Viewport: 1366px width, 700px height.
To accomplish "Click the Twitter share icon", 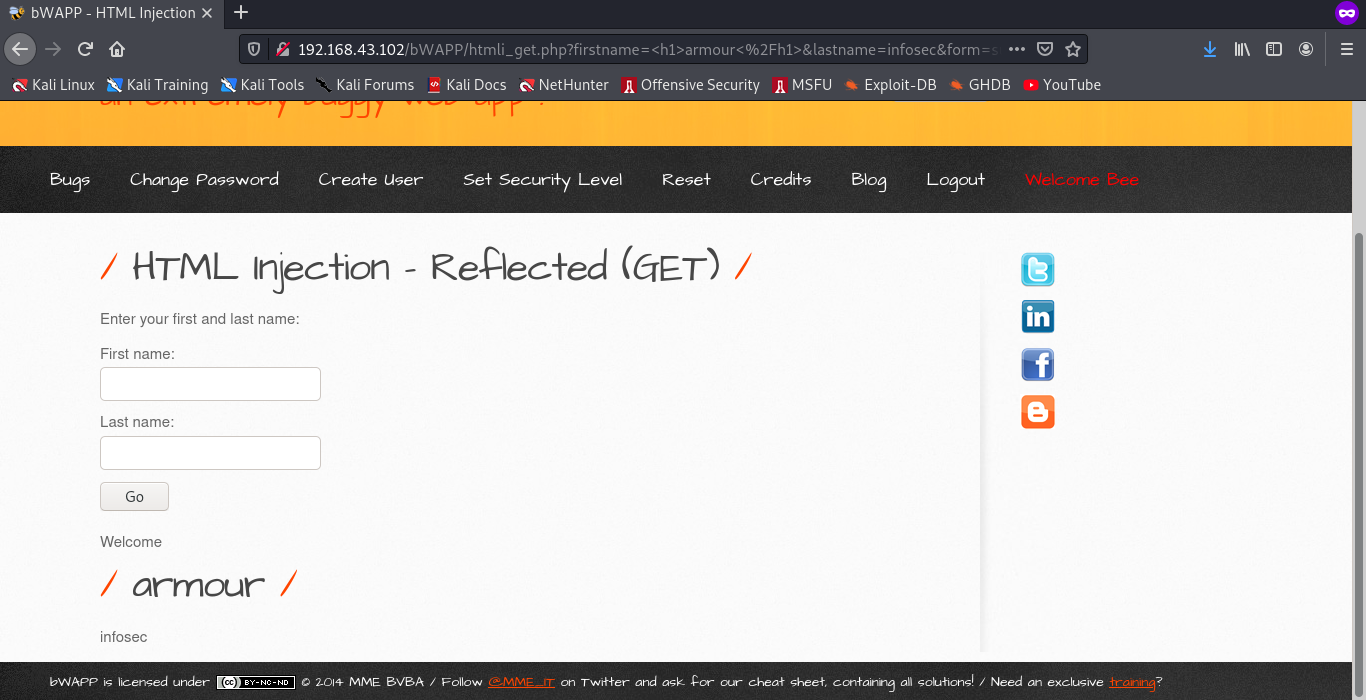I will [1038, 270].
